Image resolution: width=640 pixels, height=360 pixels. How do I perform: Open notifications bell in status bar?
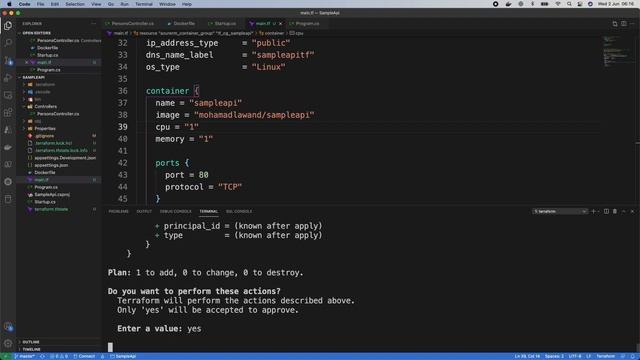pos(632,356)
